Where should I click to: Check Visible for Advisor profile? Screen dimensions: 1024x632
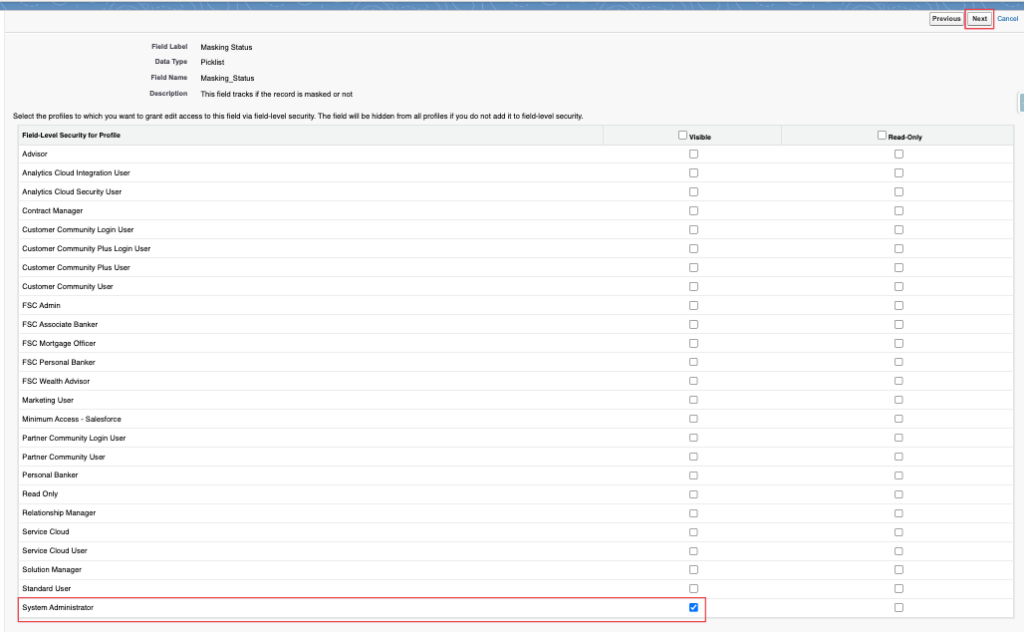tap(694, 154)
